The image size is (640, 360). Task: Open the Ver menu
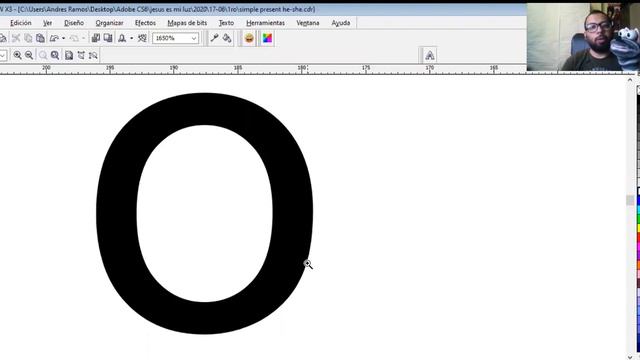point(47,23)
